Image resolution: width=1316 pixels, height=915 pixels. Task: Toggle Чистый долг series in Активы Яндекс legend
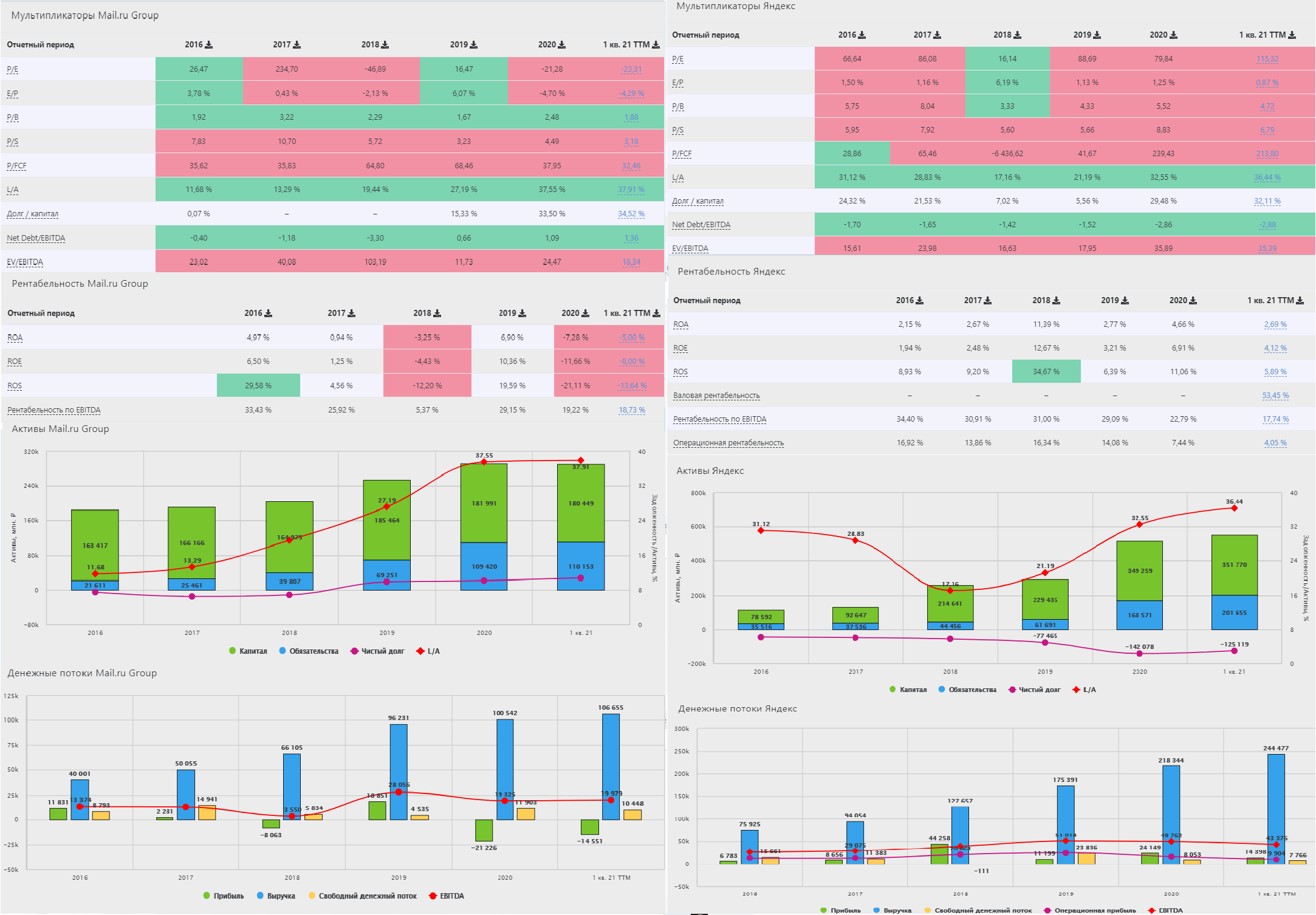tap(1035, 690)
